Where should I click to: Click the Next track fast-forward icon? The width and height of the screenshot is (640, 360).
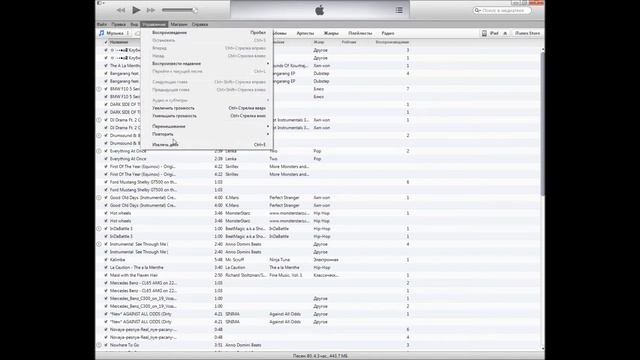click(151, 10)
